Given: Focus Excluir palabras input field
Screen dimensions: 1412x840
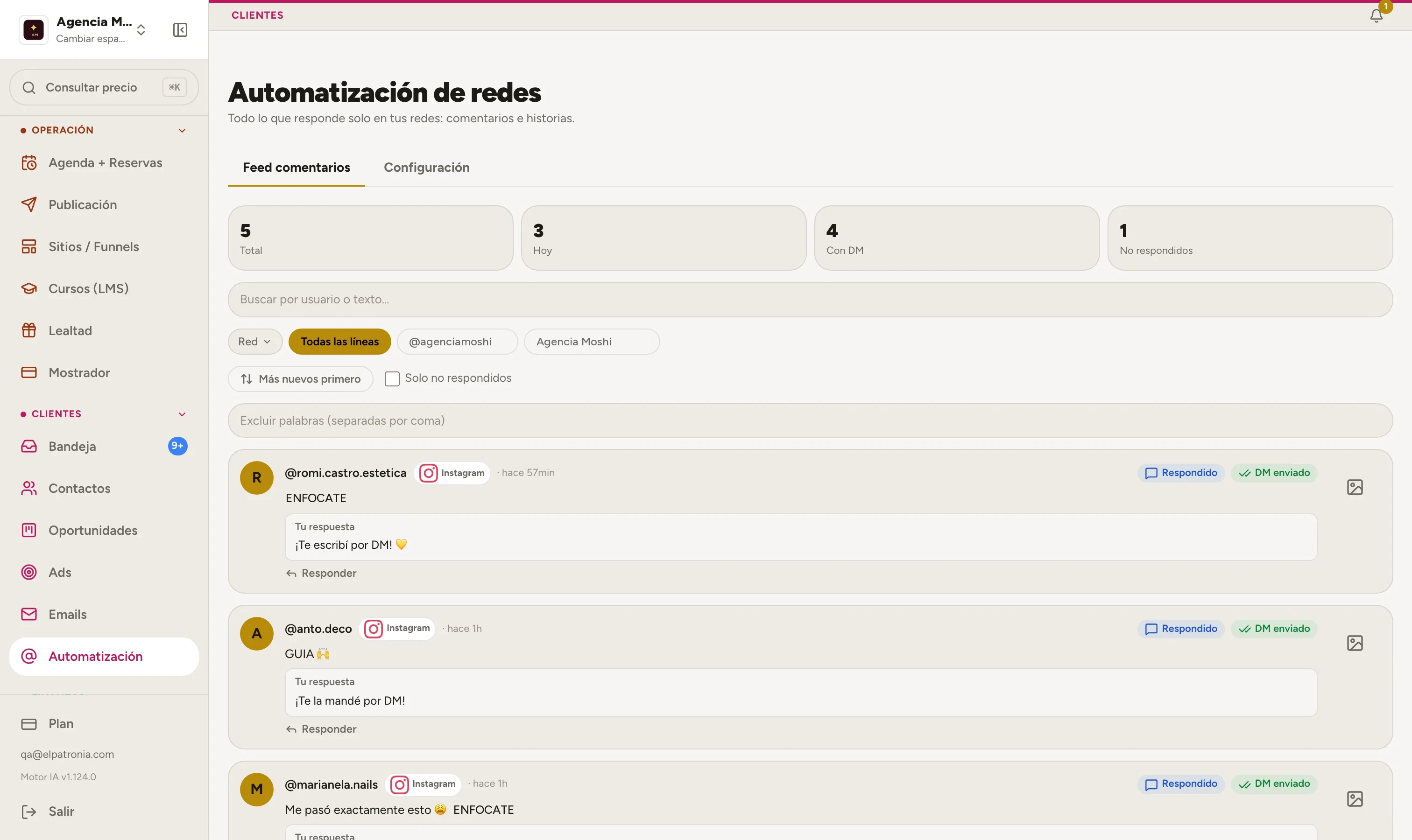Looking at the screenshot, I should pyautogui.click(x=810, y=420).
